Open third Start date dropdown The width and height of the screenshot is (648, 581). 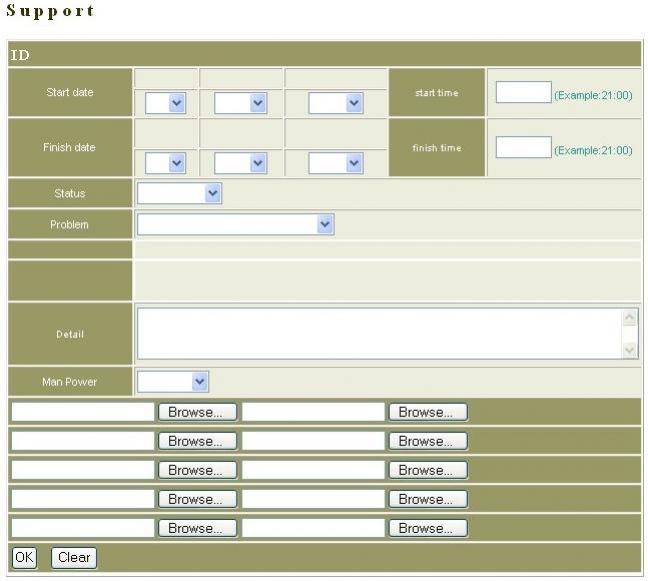point(336,102)
